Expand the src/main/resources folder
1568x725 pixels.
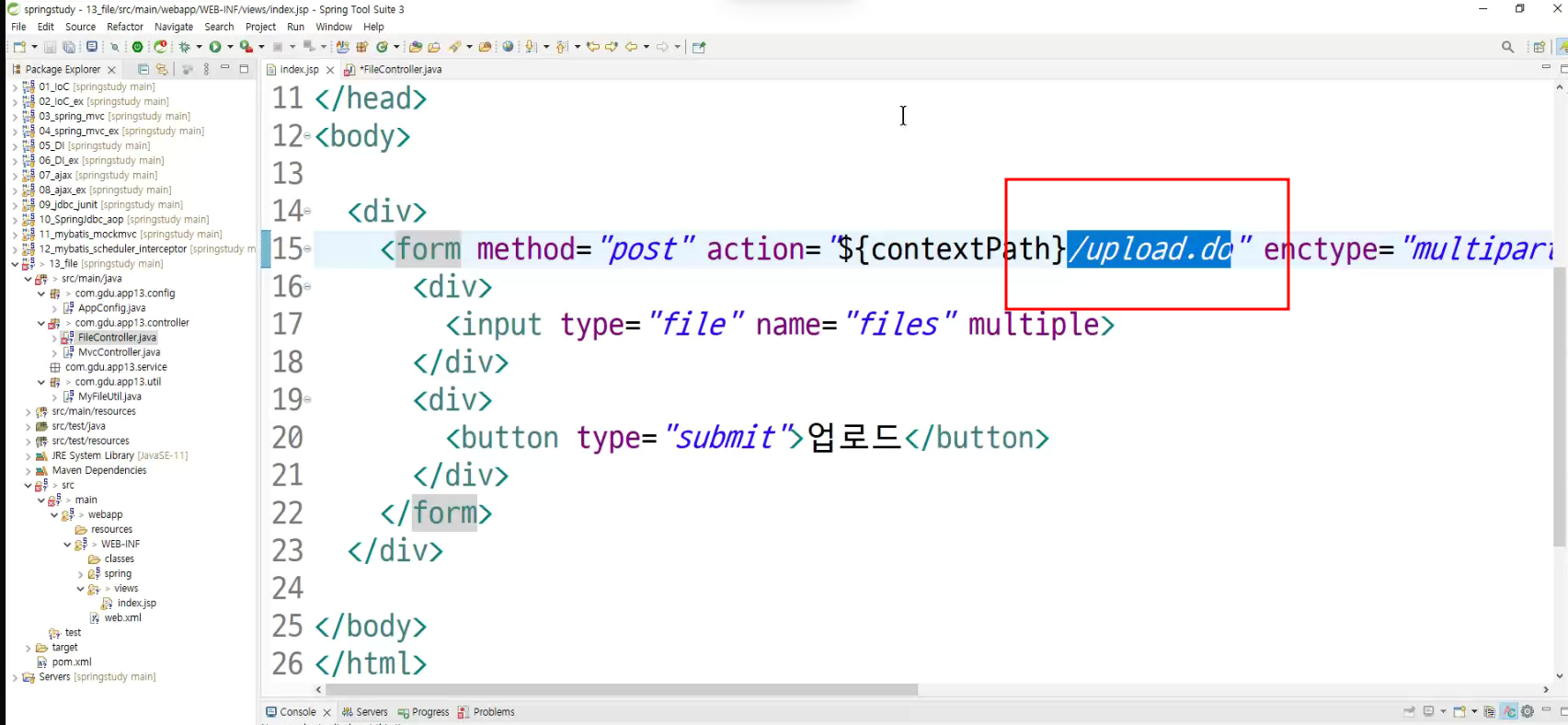click(29, 411)
